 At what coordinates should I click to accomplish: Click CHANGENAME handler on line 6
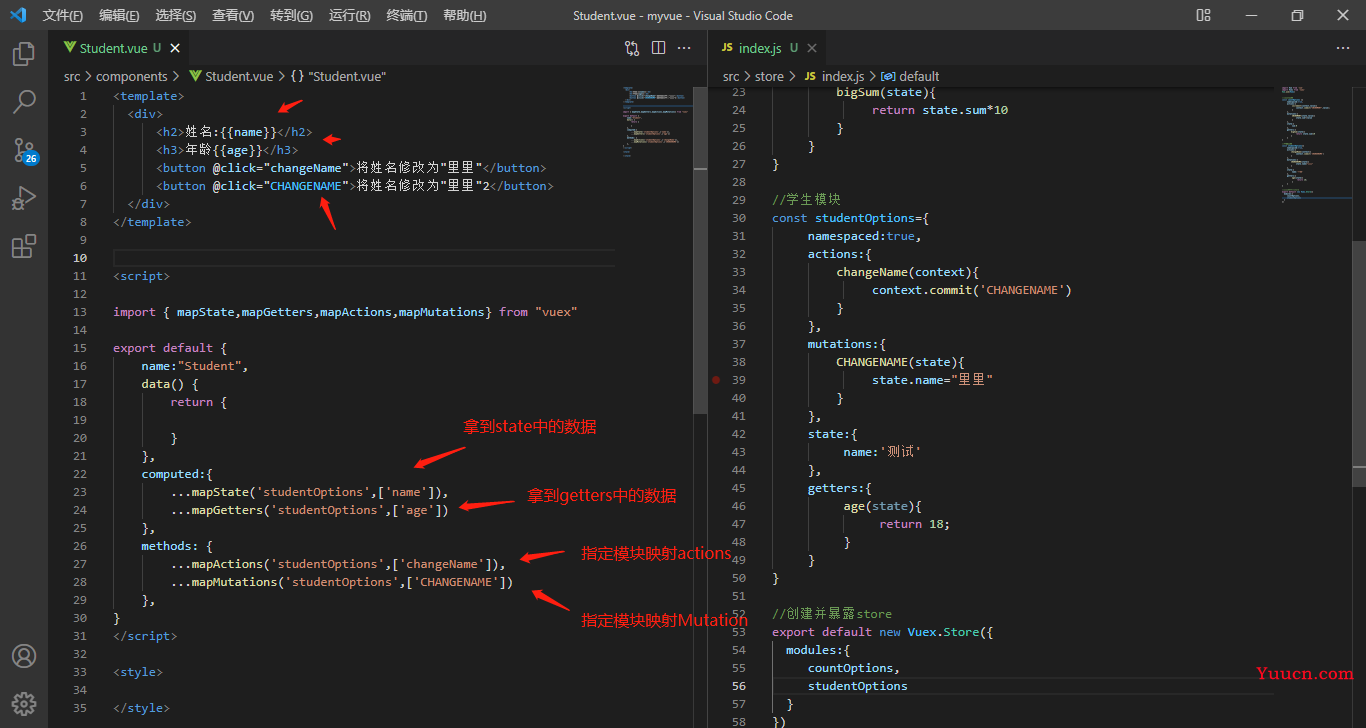(x=306, y=186)
